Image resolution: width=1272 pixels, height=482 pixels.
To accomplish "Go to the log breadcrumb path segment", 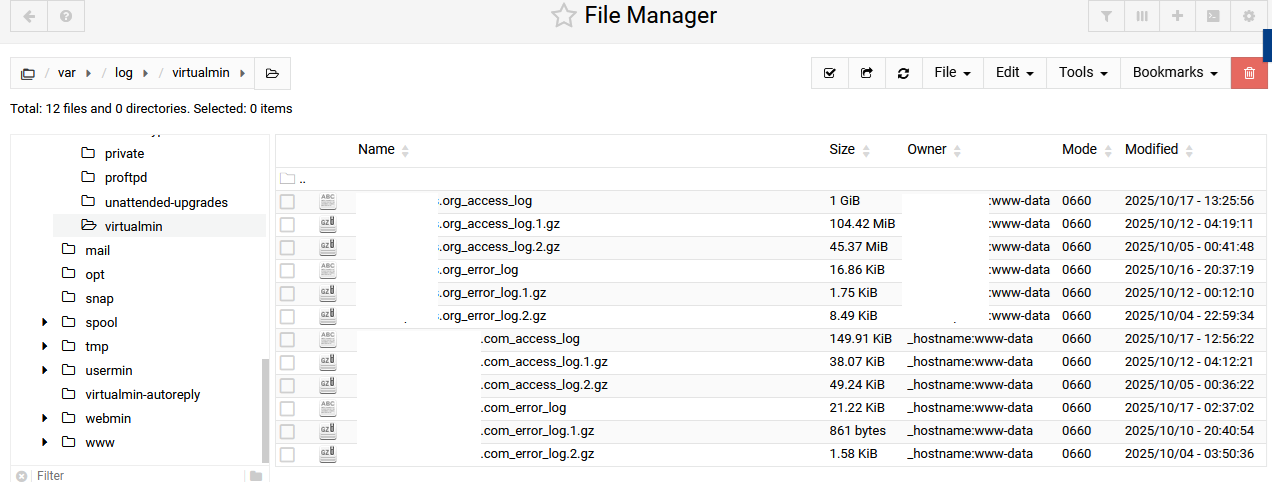I will click(123, 73).
